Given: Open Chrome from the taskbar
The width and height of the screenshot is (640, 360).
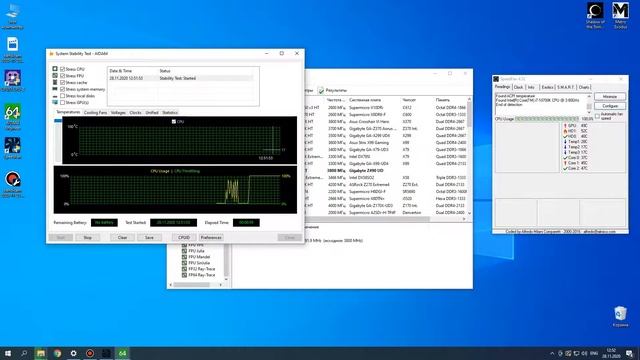Looking at the screenshot, I should [57, 353].
